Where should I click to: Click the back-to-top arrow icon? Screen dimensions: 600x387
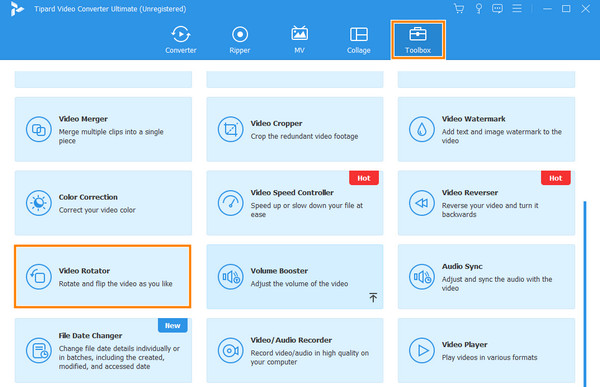pyautogui.click(x=373, y=297)
